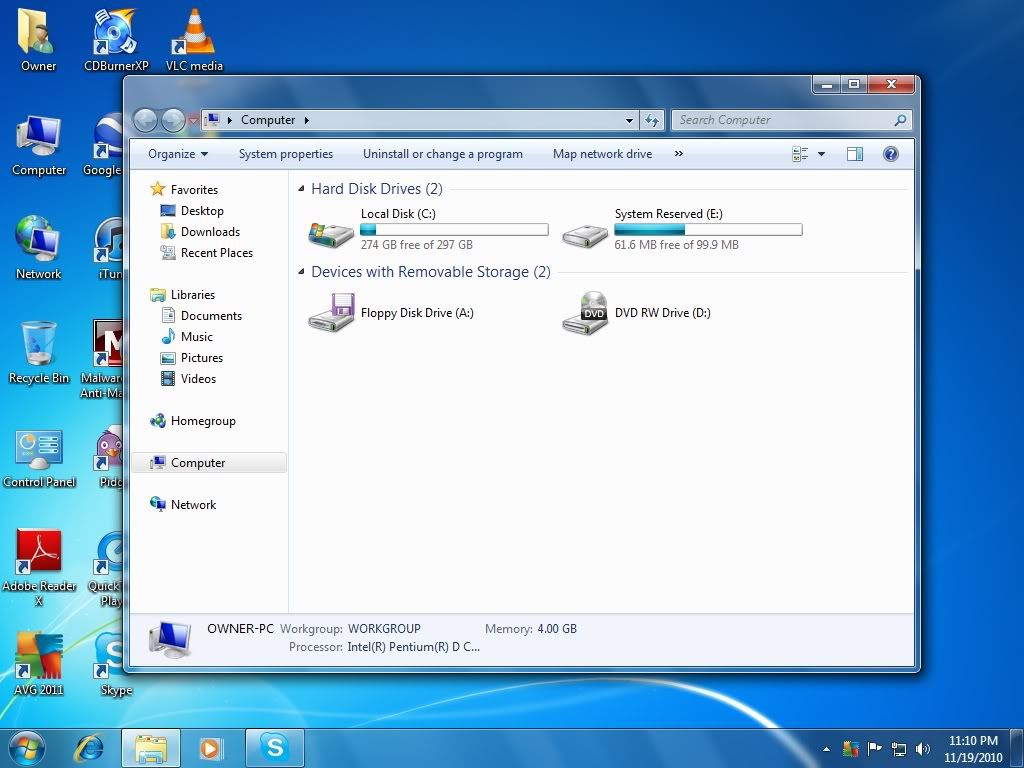The height and width of the screenshot is (768, 1024).
Task: Select the Floppy Disk Drive (A:) icon
Action: tap(331, 312)
